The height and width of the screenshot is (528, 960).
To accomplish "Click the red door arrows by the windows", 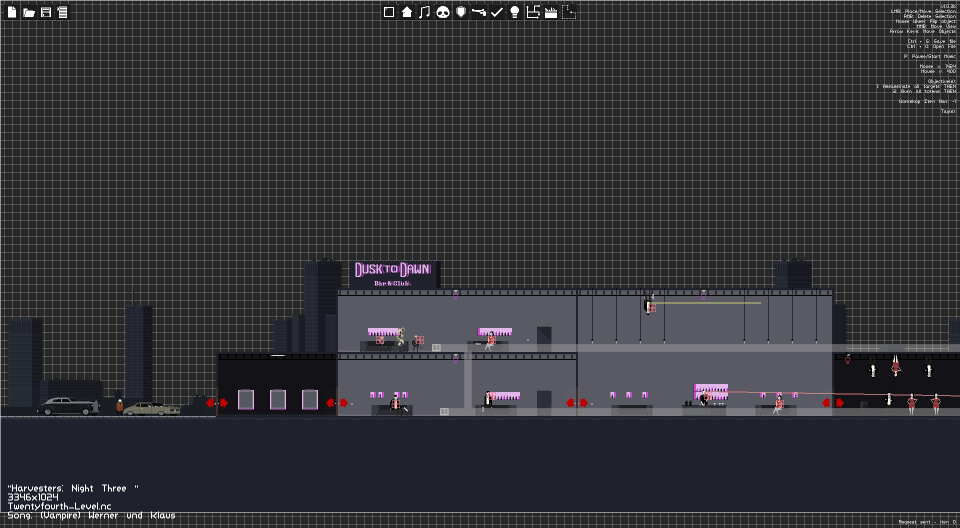I will point(217,402).
